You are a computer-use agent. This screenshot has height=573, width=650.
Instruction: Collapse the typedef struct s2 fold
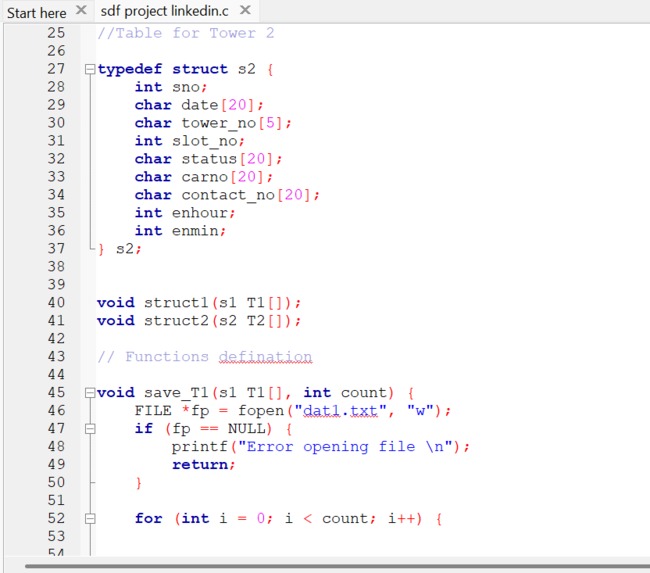90,69
